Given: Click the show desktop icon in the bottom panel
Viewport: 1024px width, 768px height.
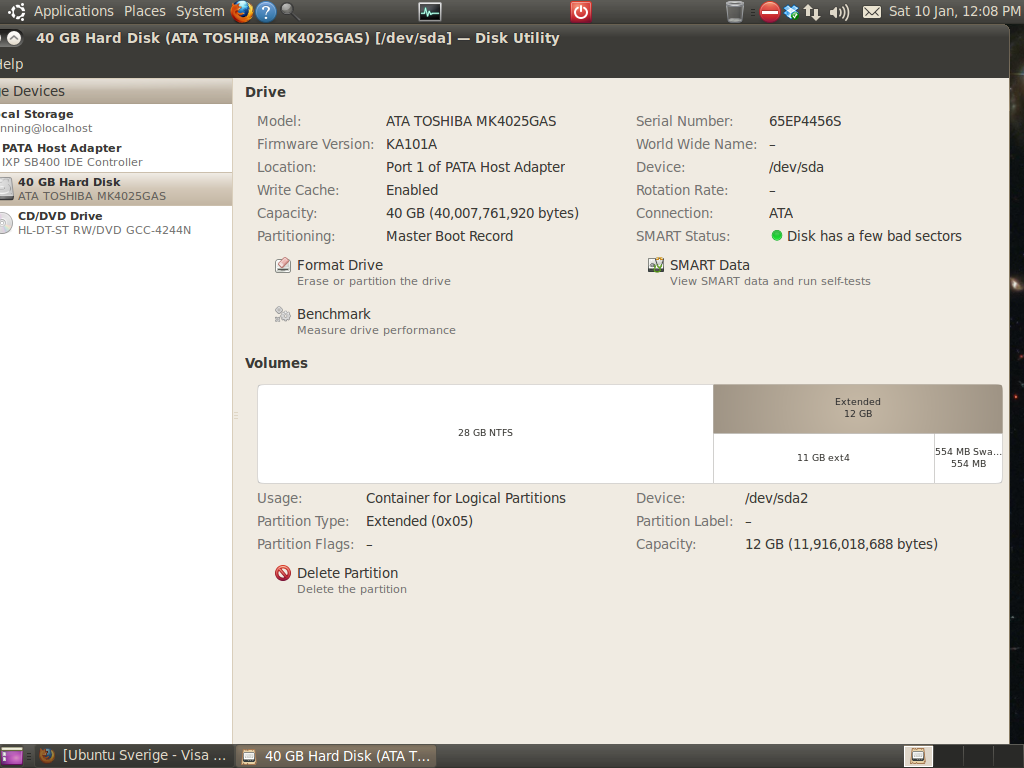Looking at the screenshot, I should (x=12, y=756).
